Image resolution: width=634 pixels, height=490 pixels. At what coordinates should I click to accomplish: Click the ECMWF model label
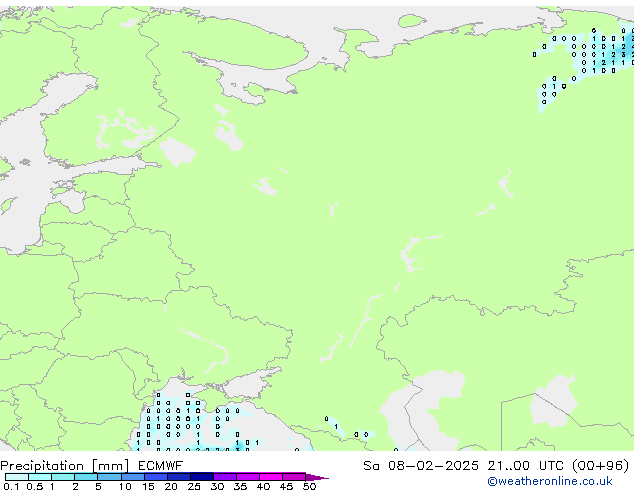(161, 466)
